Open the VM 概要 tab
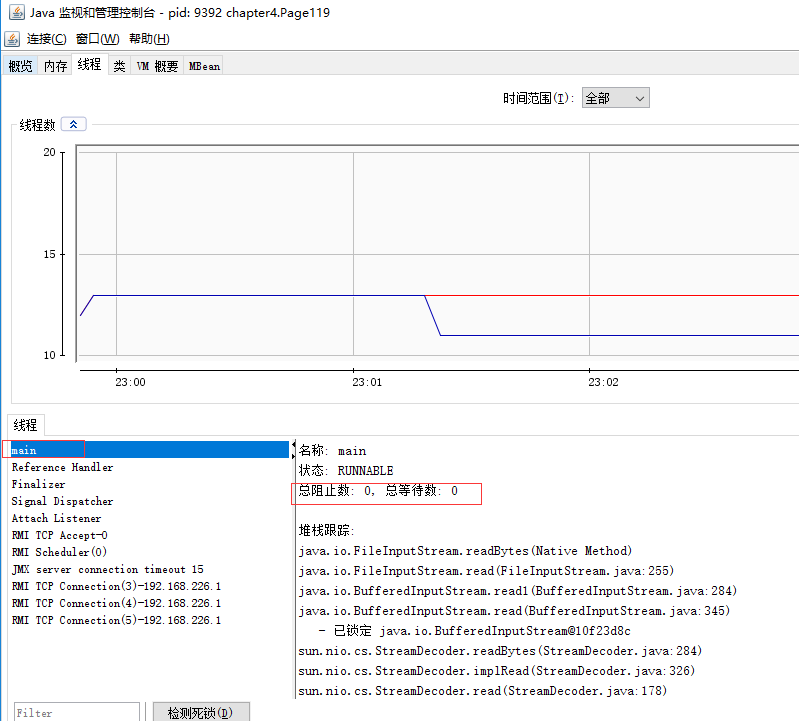Screen dimensions: 799x721 (x=157, y=66)
